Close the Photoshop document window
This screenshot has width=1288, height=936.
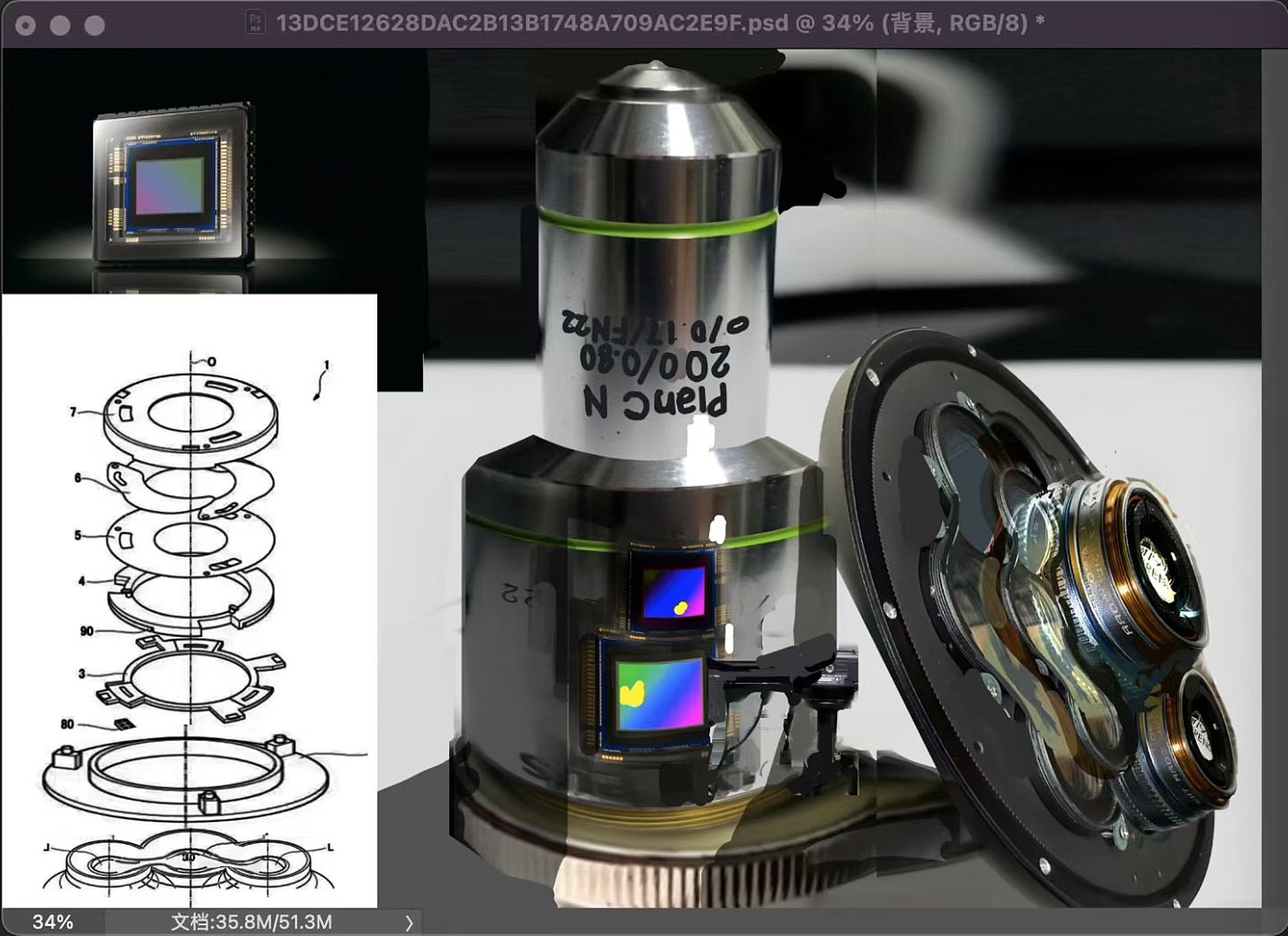26,25
